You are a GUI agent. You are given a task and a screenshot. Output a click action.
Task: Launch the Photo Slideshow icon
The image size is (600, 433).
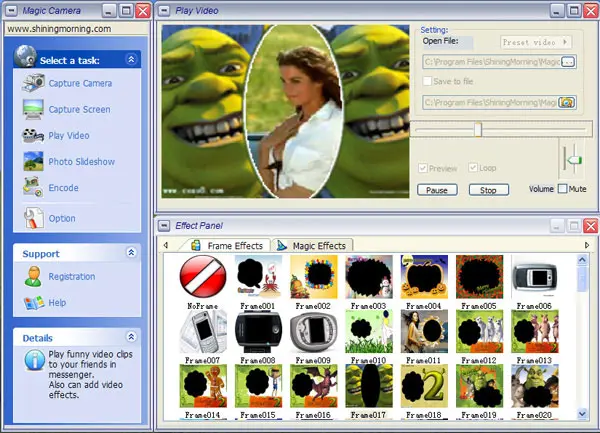tap(33, 161)
